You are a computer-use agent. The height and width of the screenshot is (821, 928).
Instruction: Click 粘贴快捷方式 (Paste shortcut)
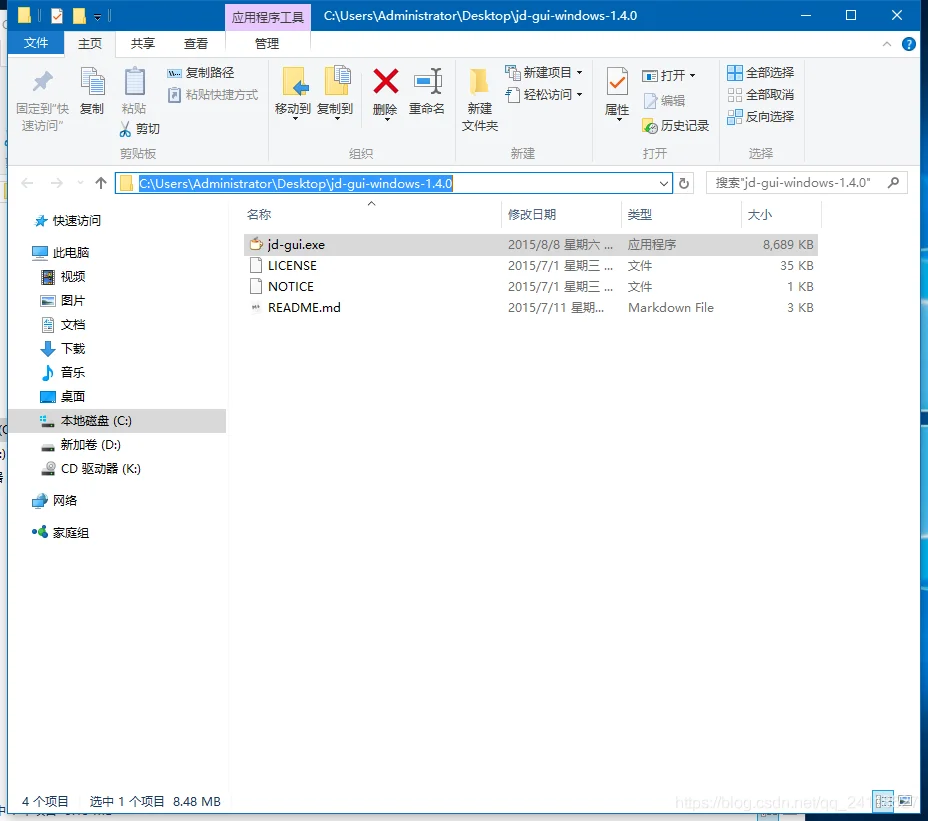click(213, 95)
